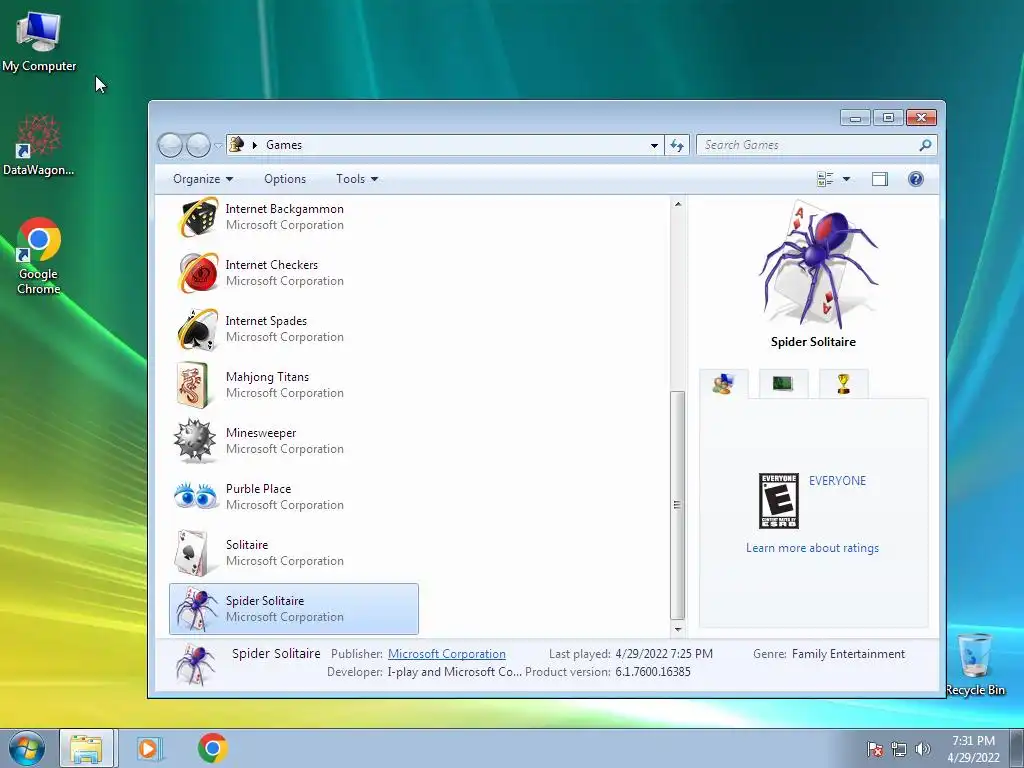Select the Google Chrome desktop shortcut
This screenshot has height=768, width=1024.
pos(39,256)
